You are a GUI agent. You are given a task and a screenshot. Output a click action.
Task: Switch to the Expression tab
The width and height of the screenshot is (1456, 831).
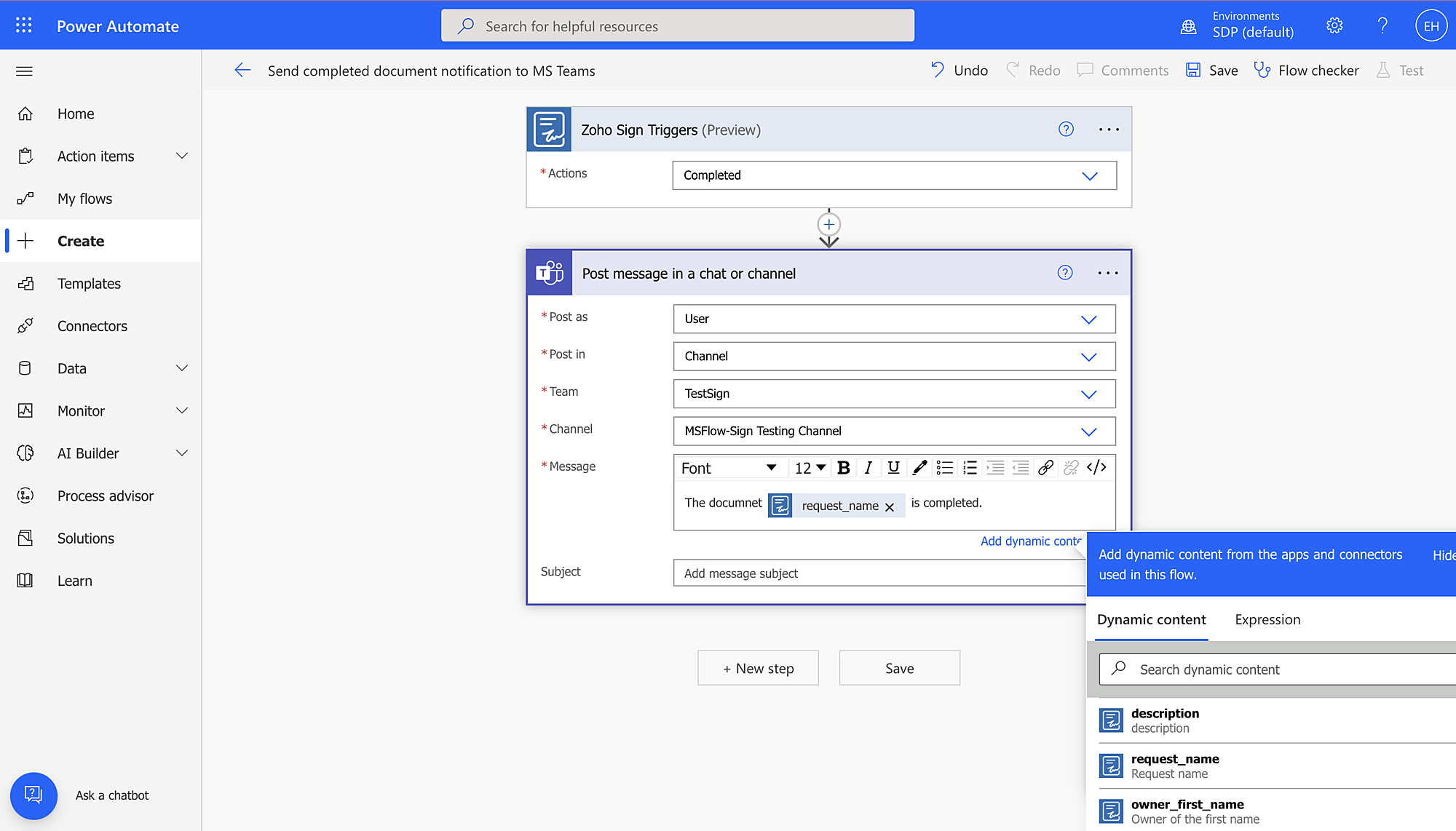click(1267, 619)
